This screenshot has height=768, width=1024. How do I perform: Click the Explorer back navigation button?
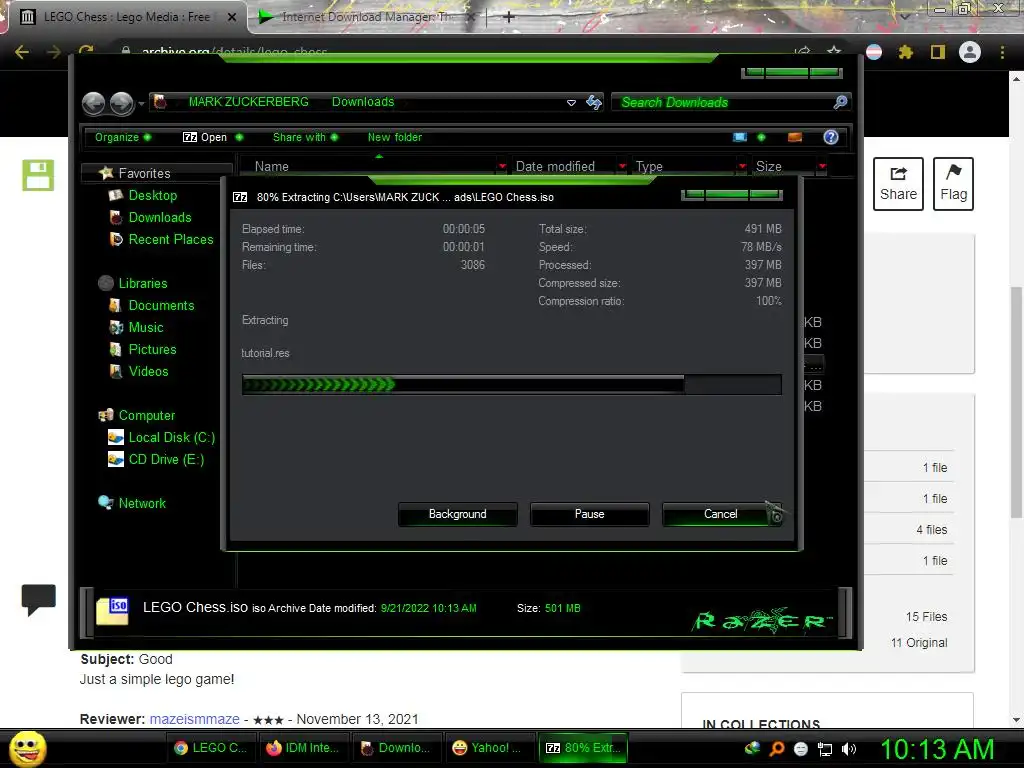pyautogui.click(x=93, y=103)
